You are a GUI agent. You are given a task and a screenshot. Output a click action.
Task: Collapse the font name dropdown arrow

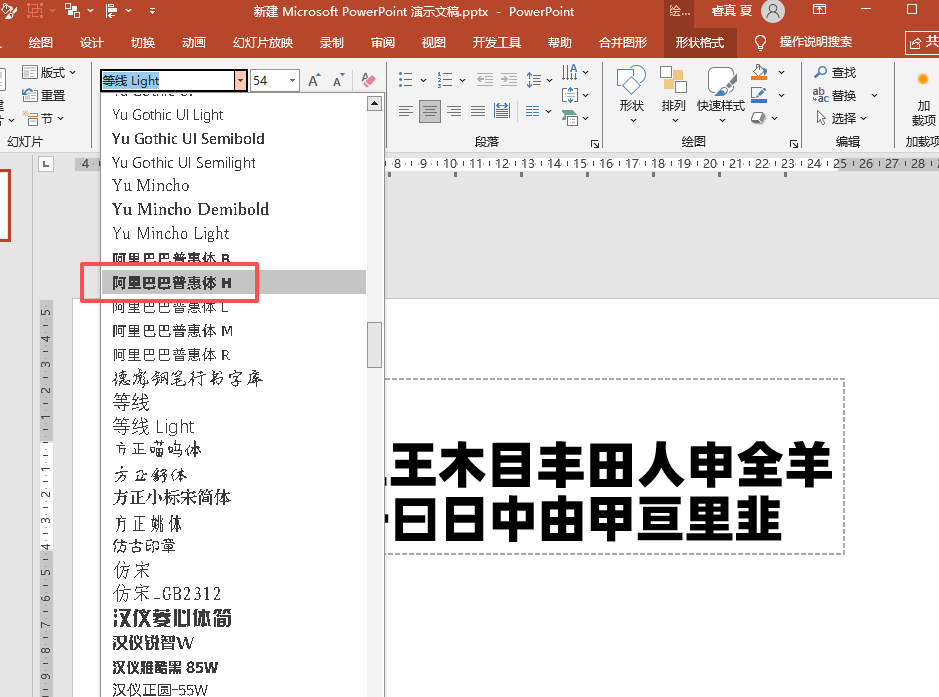240,80
